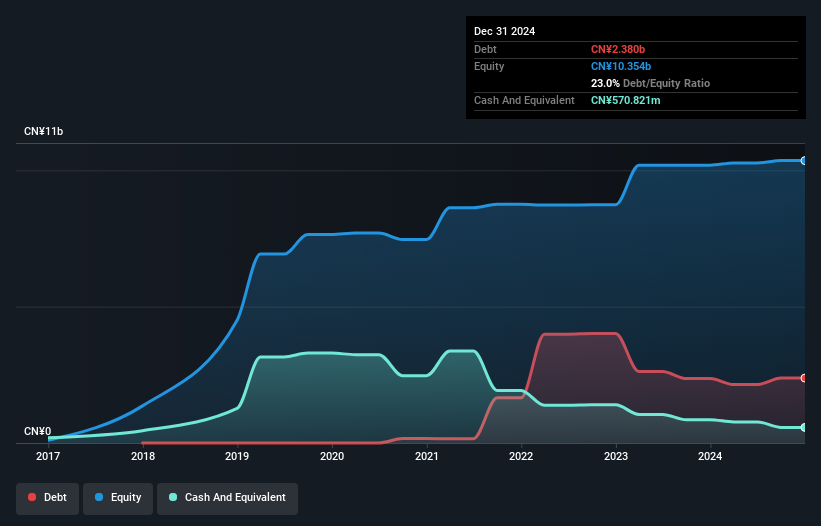Click the CN¥10.354b equity value
The height and width of the screenshot is (526, 821).
[621, 66]
